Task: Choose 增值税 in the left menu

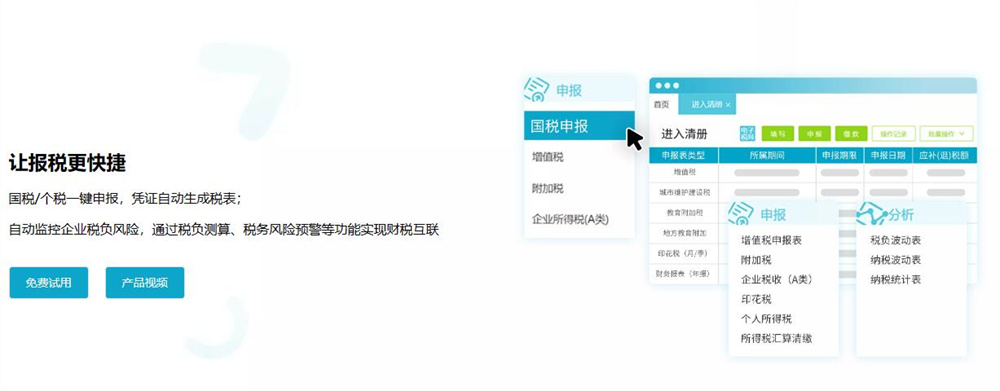Action: (x=548, y=157)
